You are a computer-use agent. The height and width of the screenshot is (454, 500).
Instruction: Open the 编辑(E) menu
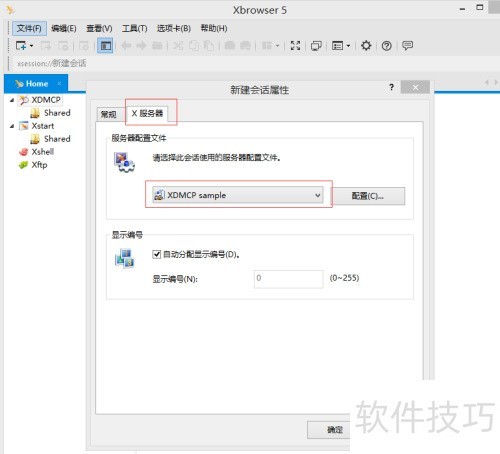point(64,28)
